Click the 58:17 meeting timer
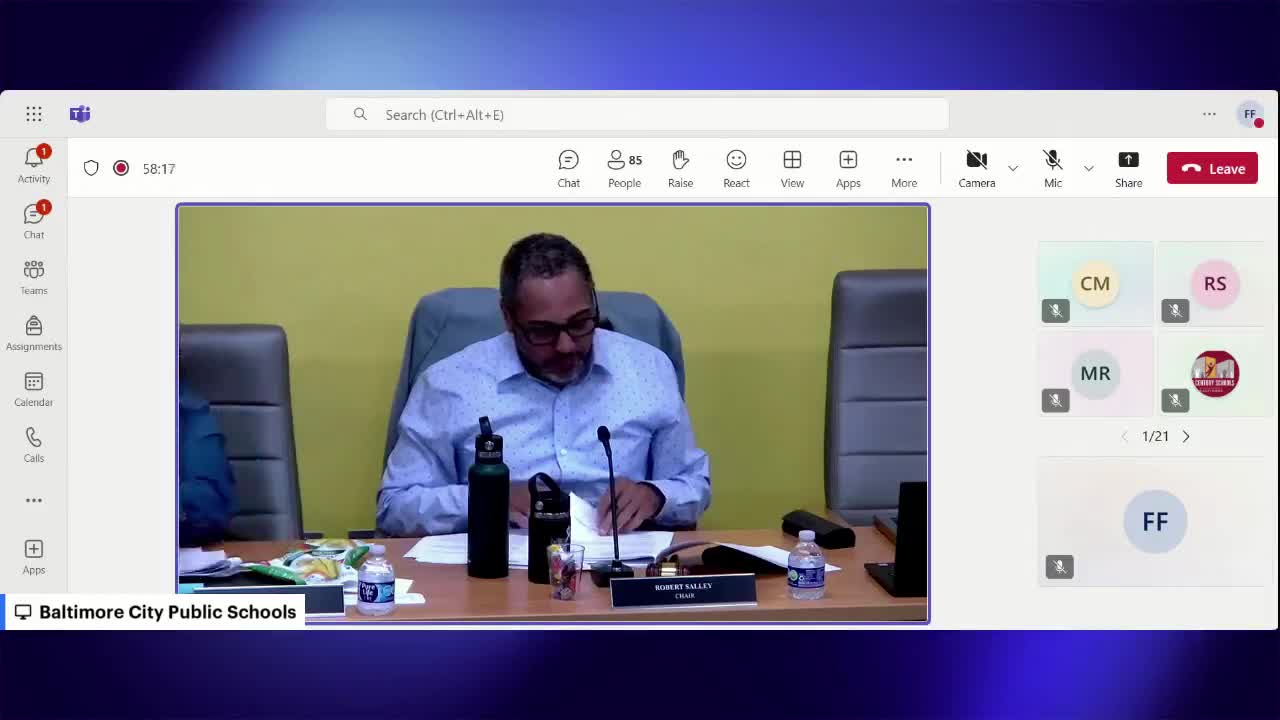1280x720 pixels. pyautogui.click(x=159, y=168)
